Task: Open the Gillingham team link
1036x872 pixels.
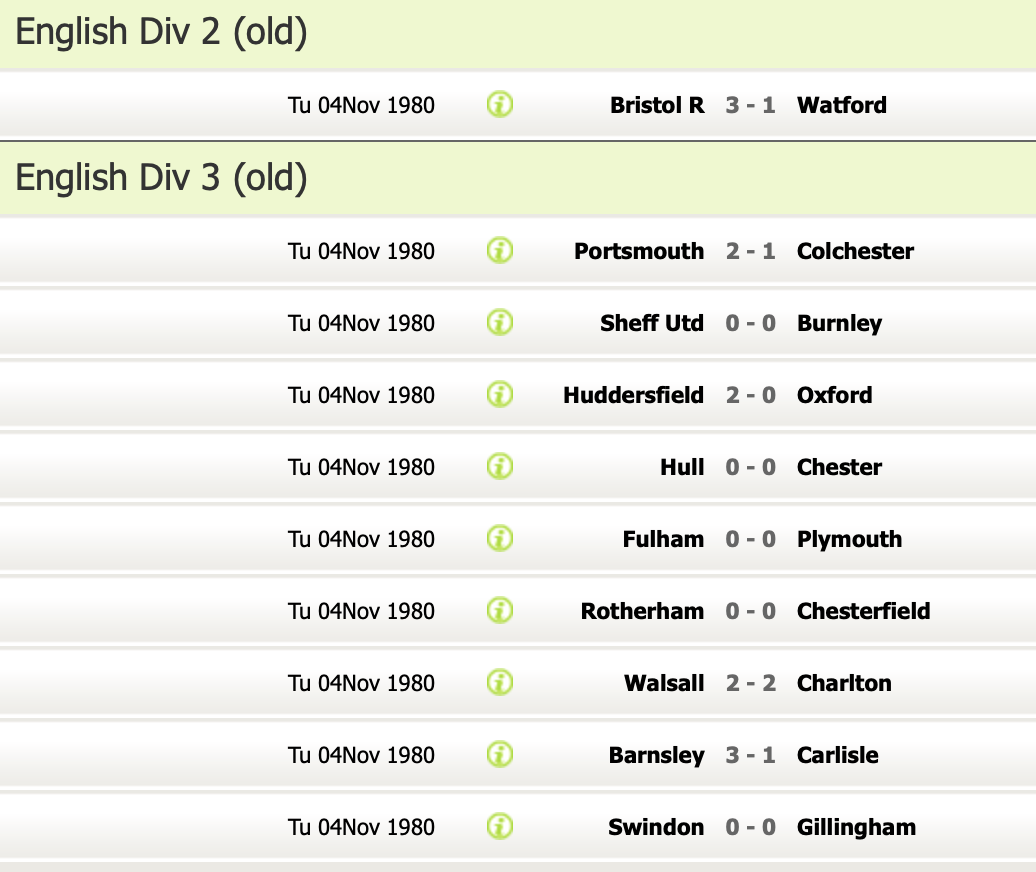Action: click(856, 827)
